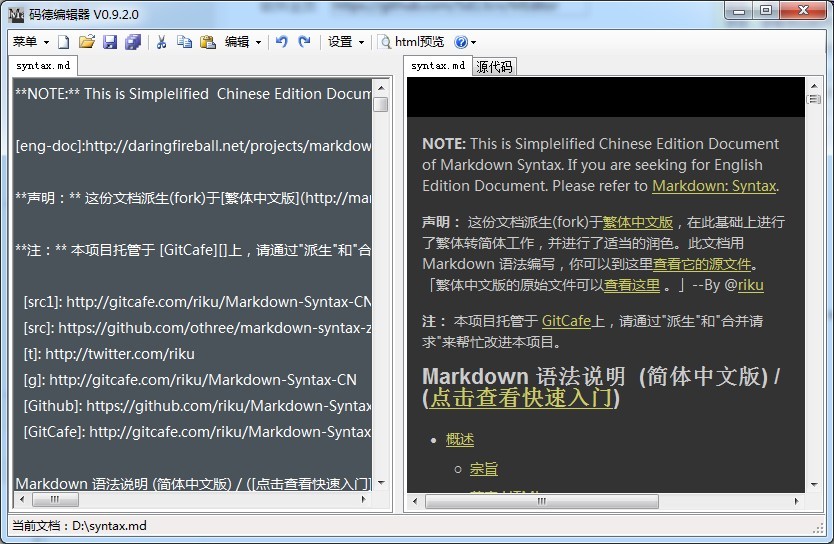Screen dimensions: 834x544
Task: Click the [src1]: line in editor
Action: point(197,302)
